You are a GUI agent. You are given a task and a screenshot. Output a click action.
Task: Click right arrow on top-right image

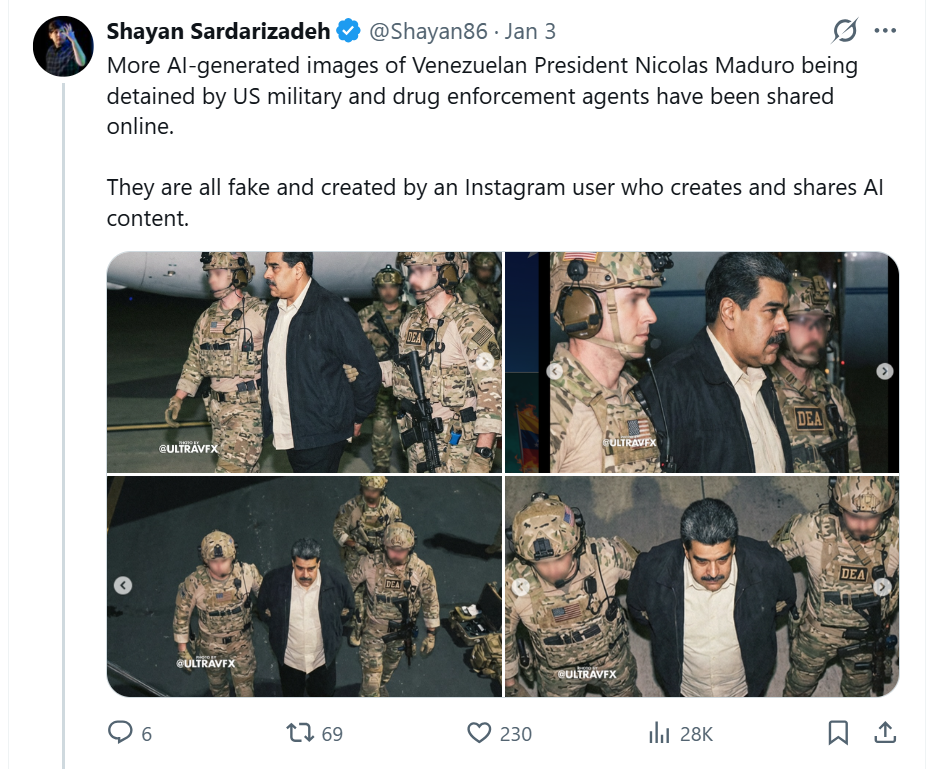(884, 371)
